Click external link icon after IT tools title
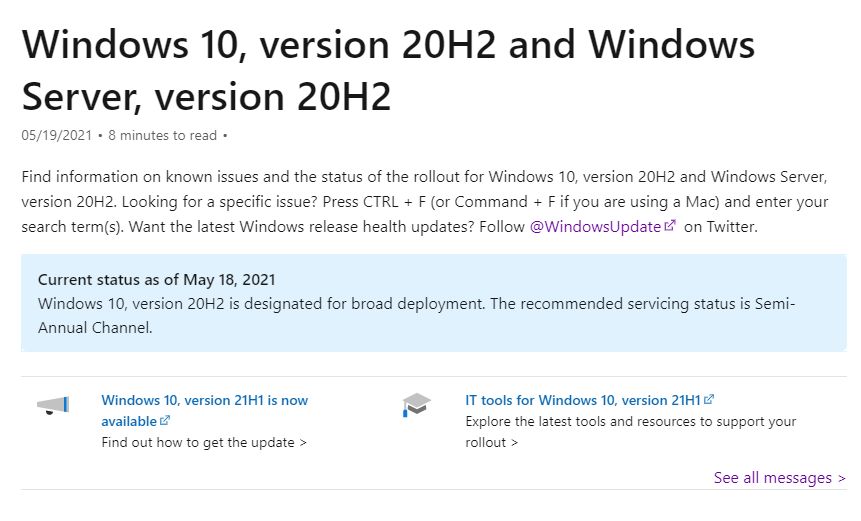This screenshot has height=521, width=861. (x=709, y=399)
